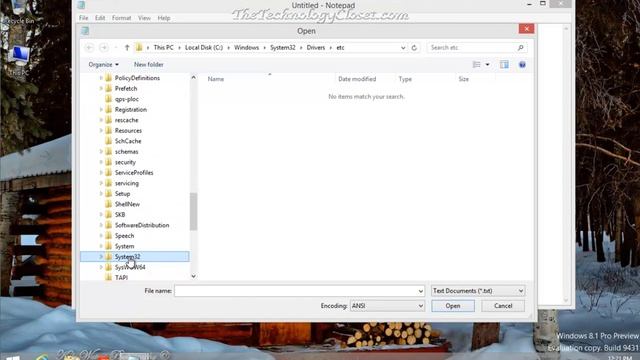The image size is (640, 360).
Task: Select System32 in address breadcrumb
Action: tap(282, 48)
